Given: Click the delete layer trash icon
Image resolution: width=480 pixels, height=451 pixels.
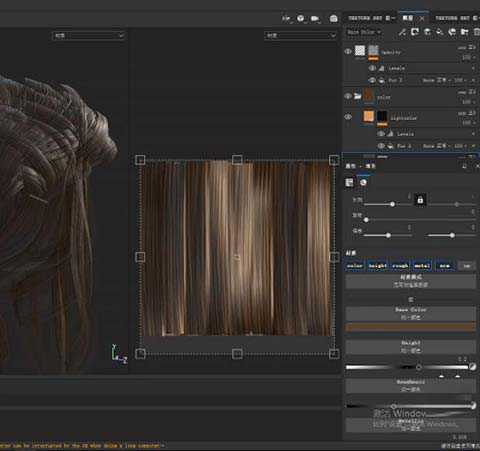Looking at the screenshot, I should (476, 32).
